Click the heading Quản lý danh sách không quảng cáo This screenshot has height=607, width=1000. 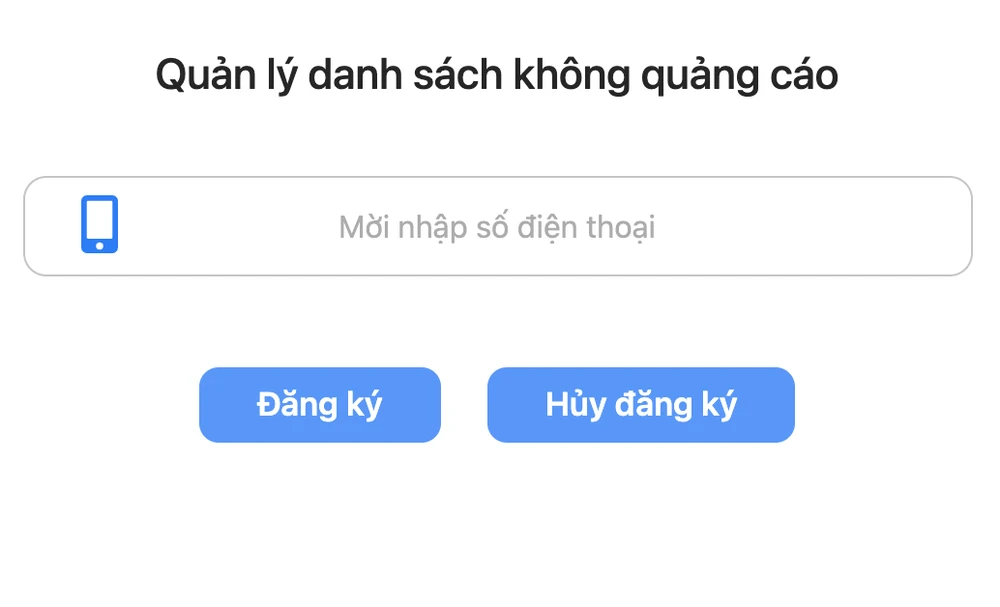pyautogui.click(x=496, y=76)
